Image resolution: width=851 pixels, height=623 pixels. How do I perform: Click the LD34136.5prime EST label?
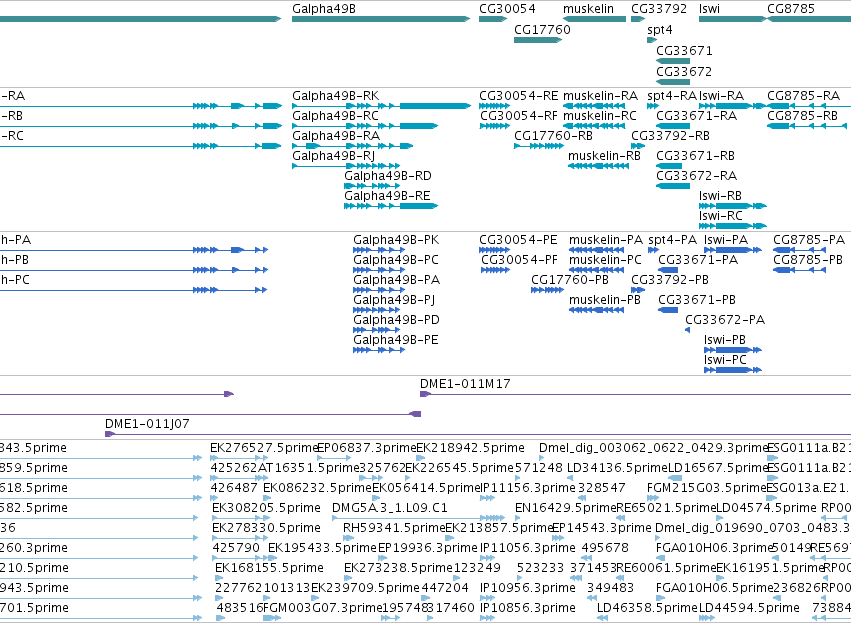click(617, 468)
